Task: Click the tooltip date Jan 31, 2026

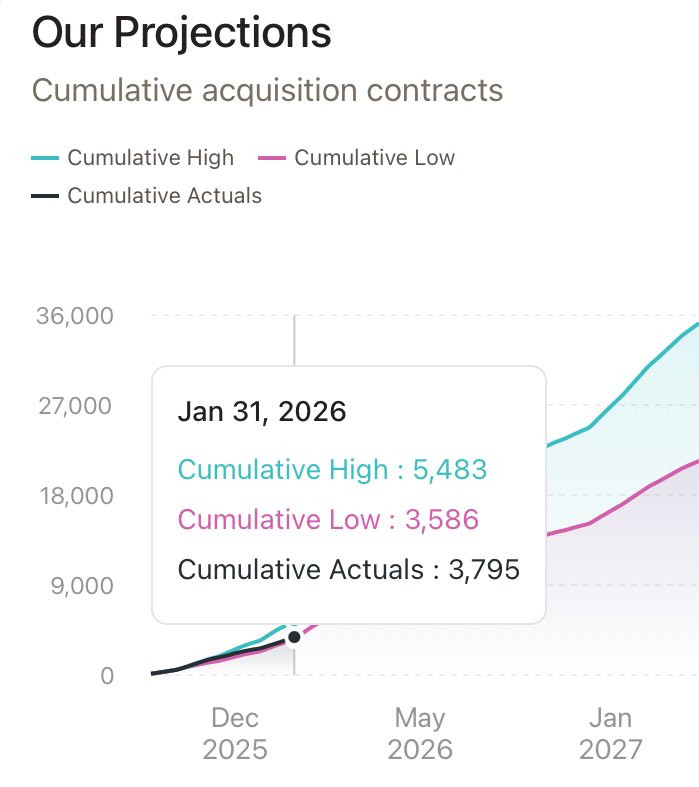Action: [261, 411]
